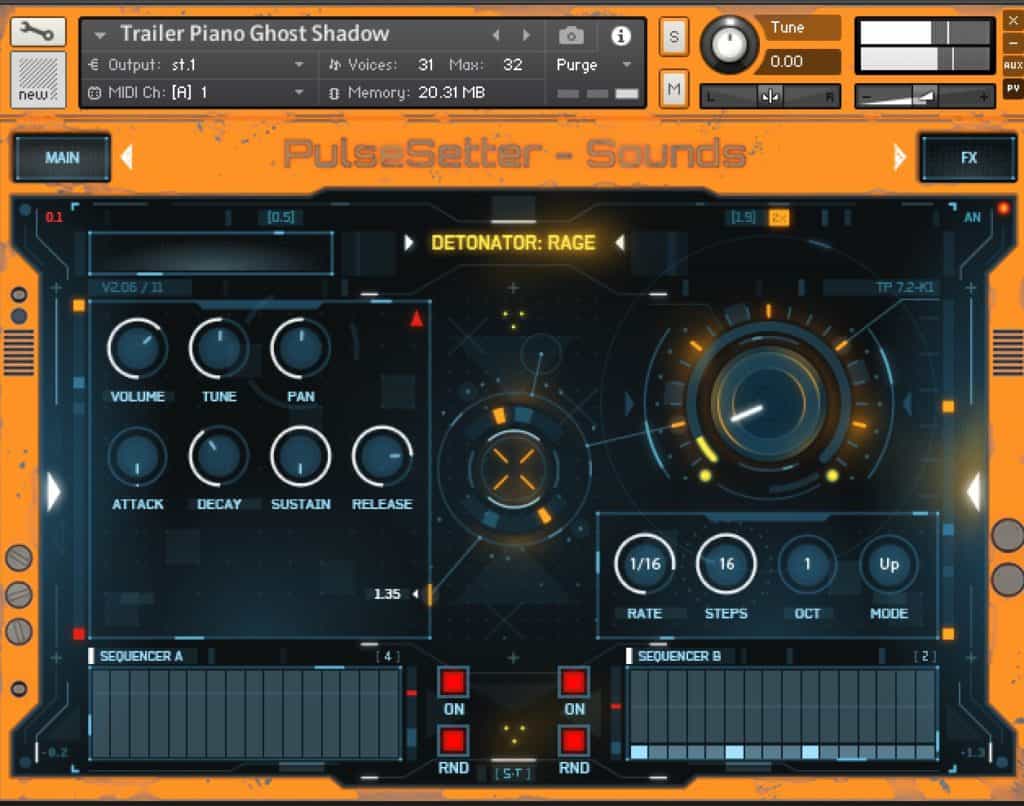This screenshot has height=806, width=1024.
Task: Toggle the S-T switch at bottom center
Action: (513, 774)
